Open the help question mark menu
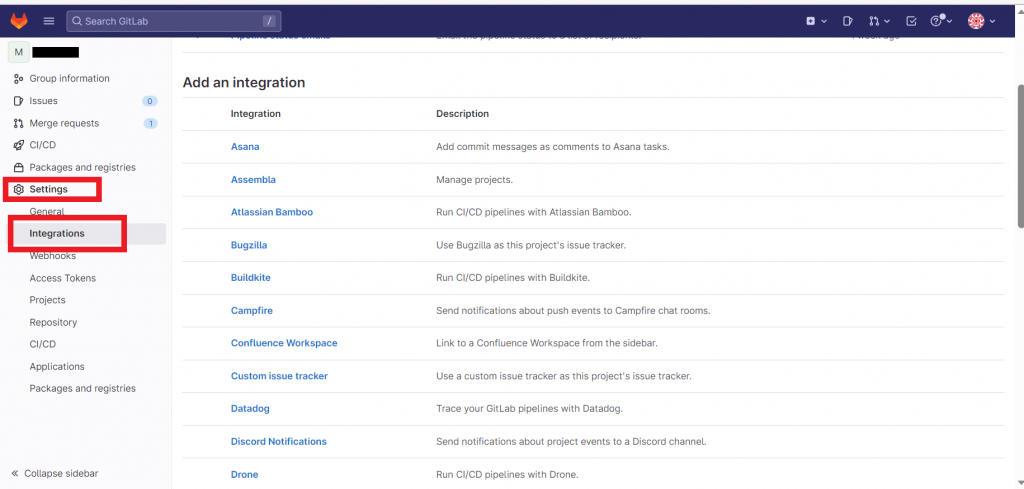Screen dimensions: 1024x489 pyautogui.click(x=941, y=21)
